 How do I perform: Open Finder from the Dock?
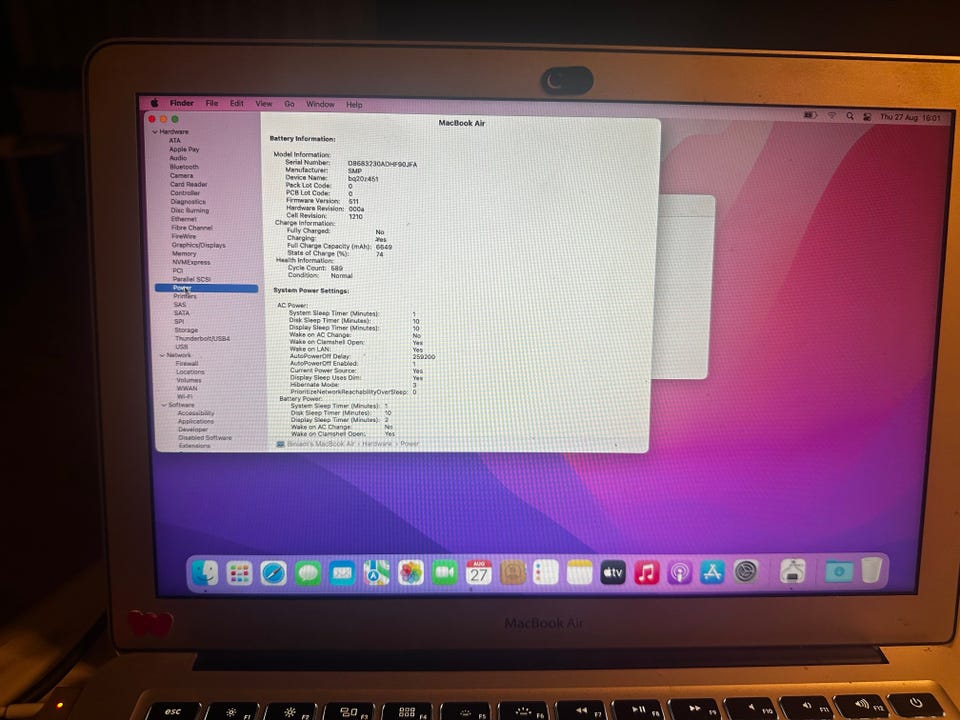tap(204, 573)
